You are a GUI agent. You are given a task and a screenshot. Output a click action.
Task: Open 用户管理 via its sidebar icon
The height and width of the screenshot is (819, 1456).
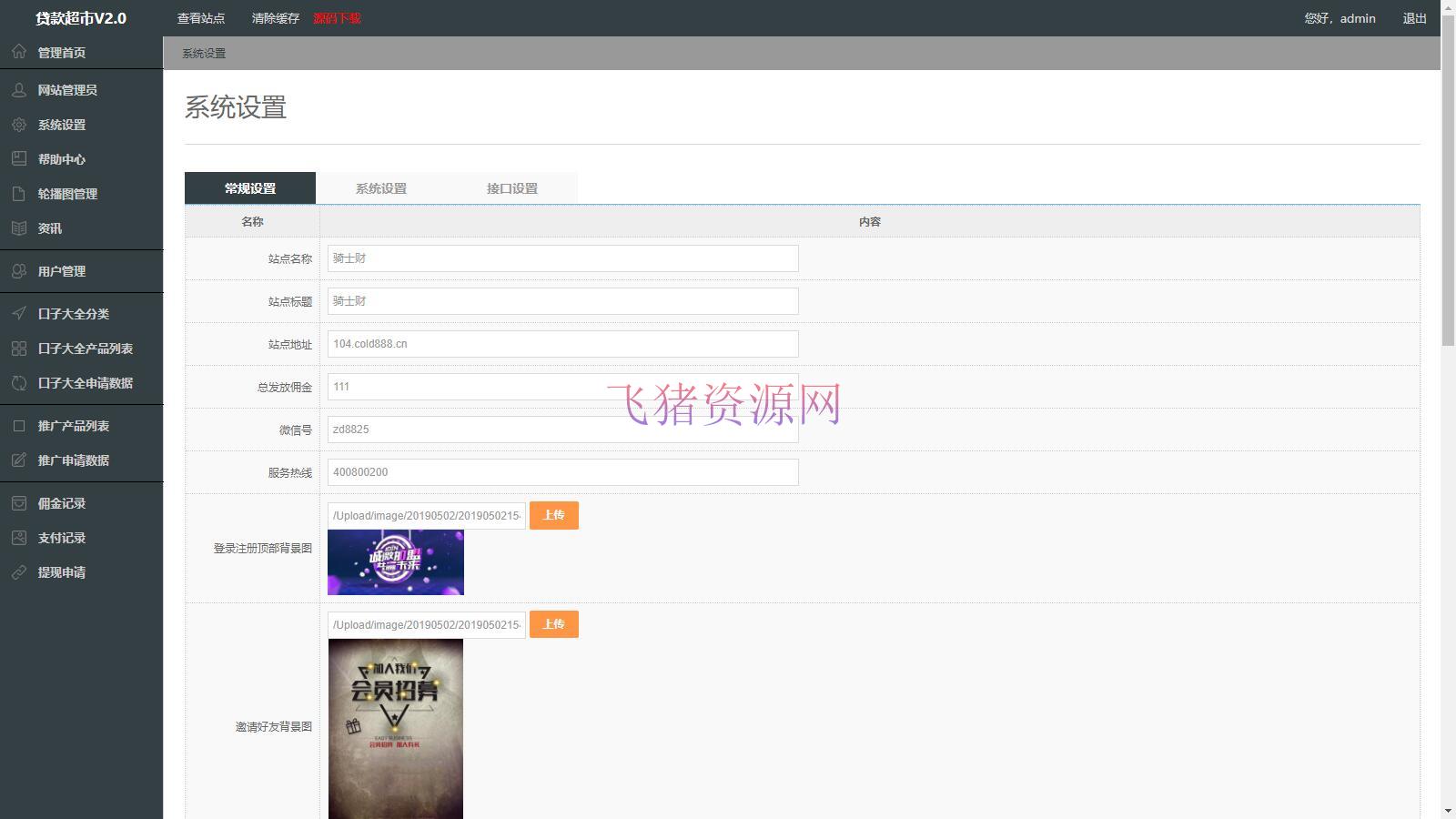click(x=18, y=270)
